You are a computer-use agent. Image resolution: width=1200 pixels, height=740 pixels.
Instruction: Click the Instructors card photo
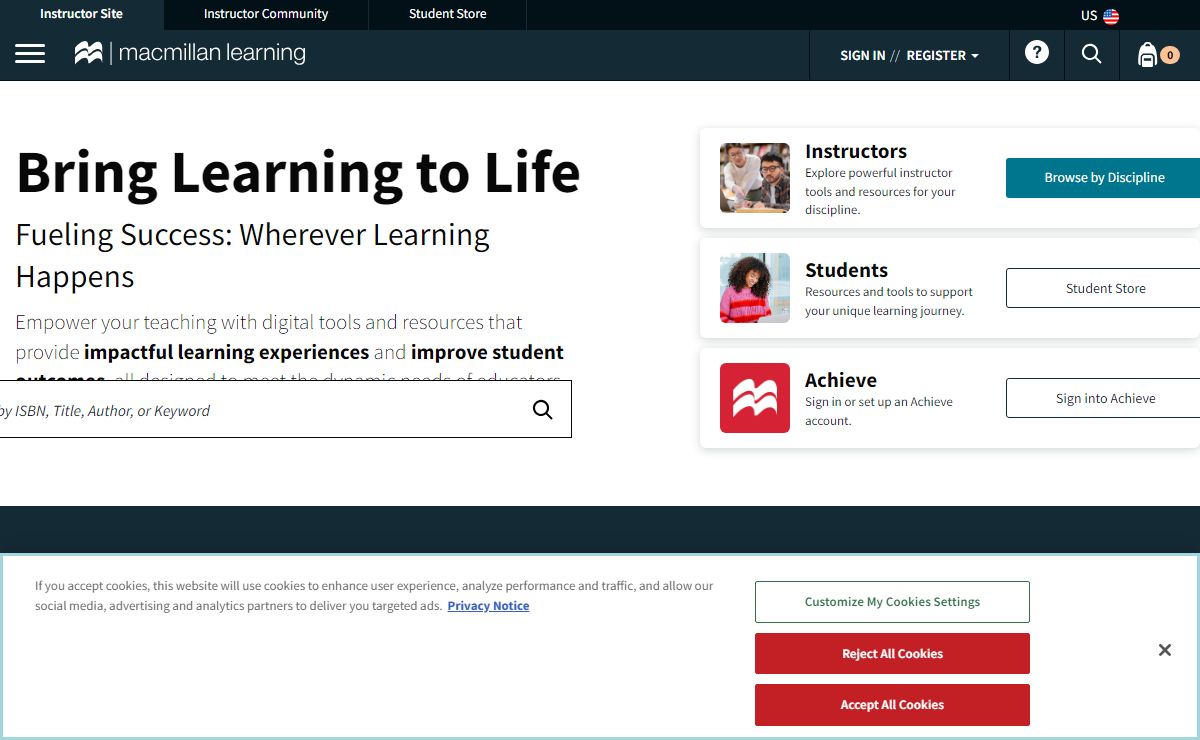pyautogui.click(x=755, y=178)
